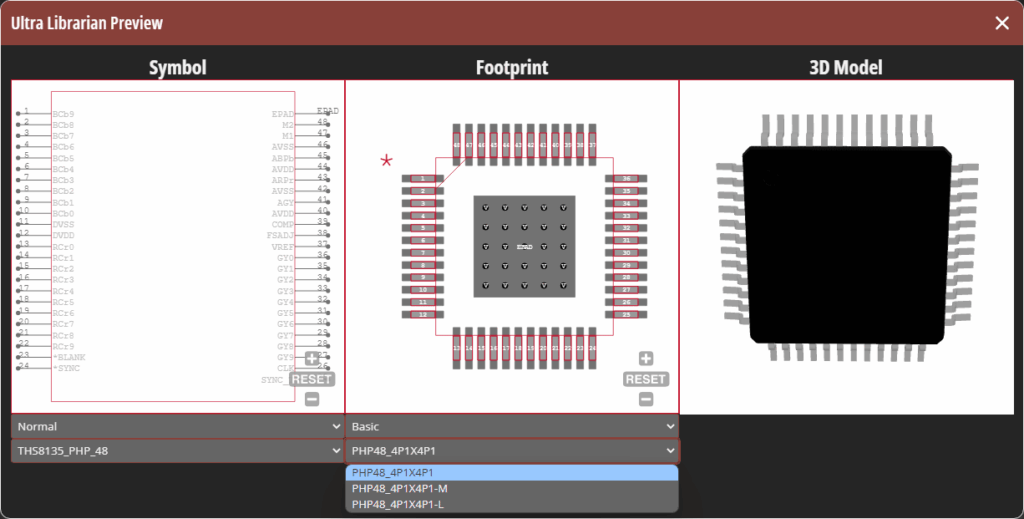This screenshot has height=519, width=1024.
Task: Zoom in on the Footprint preview
Action: (646, 358)
